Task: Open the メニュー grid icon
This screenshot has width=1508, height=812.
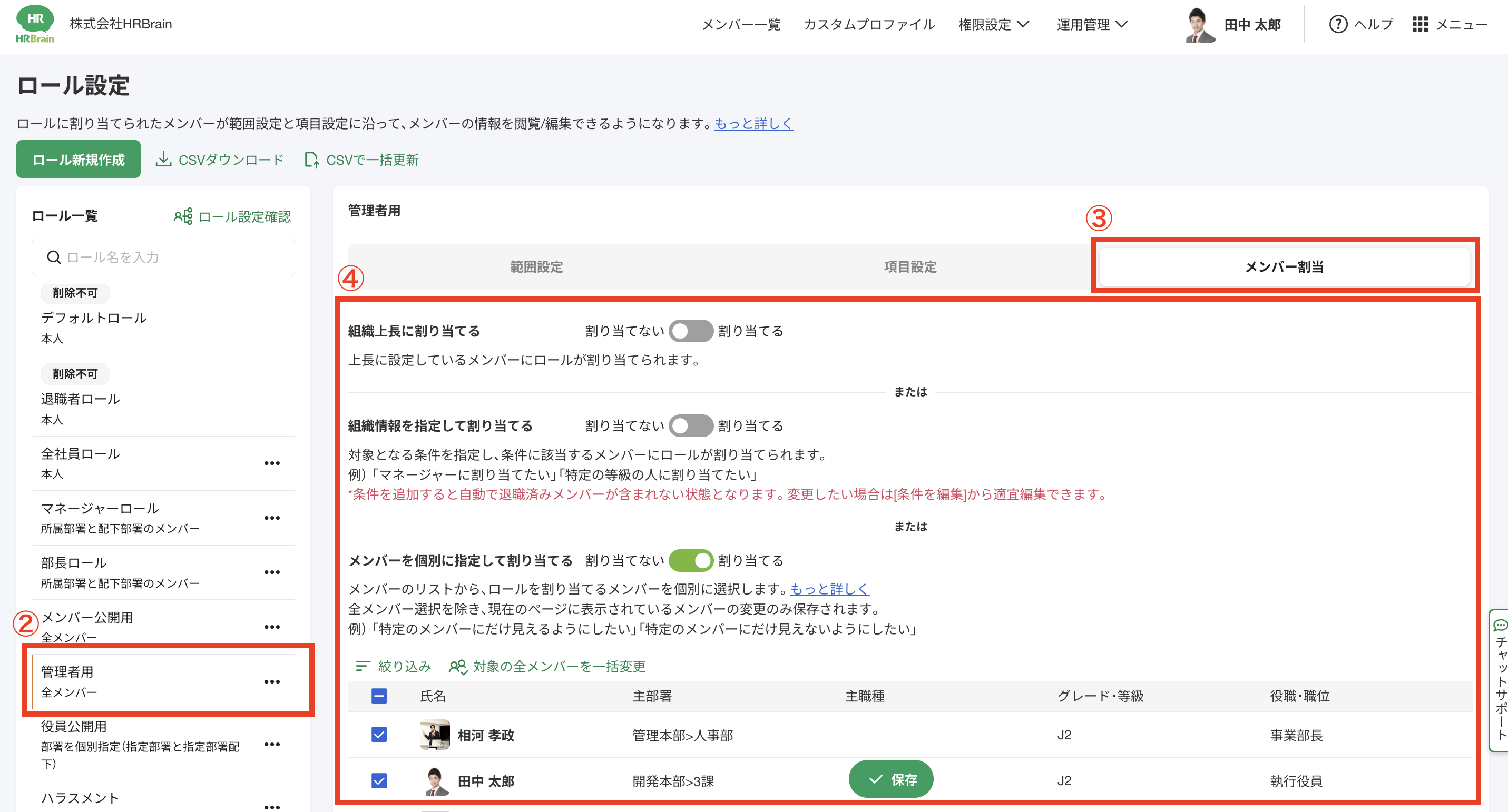Action: [x=1419, y=24]
